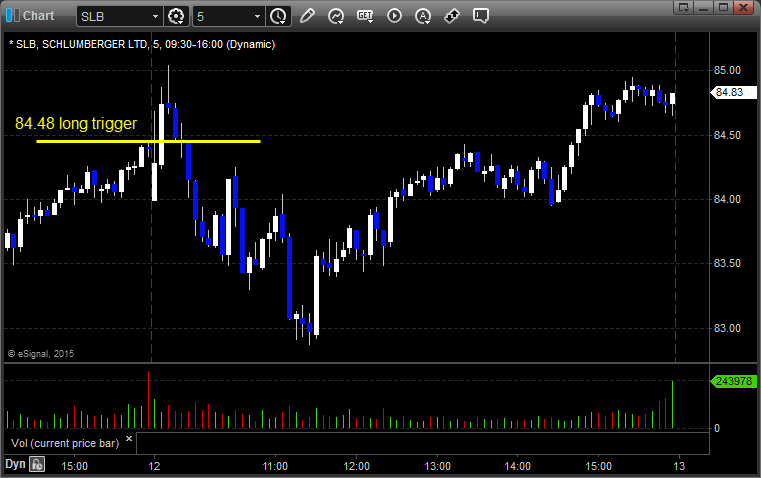Click the 83.50 price axis label
The height and width of the screenshot is (478, 761).
[x=727, y=264]
